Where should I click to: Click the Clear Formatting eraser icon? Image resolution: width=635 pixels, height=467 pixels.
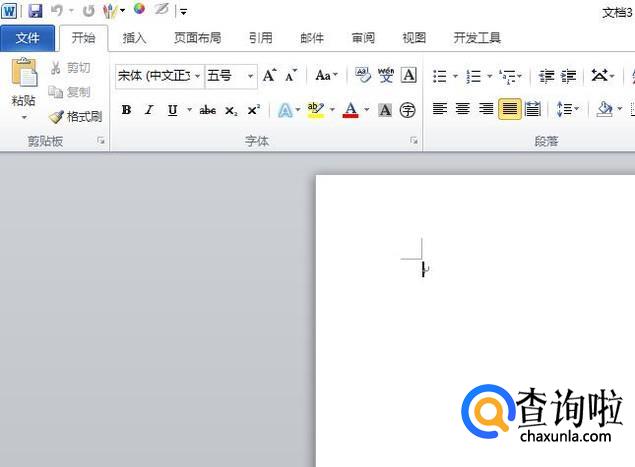(362, 75)
